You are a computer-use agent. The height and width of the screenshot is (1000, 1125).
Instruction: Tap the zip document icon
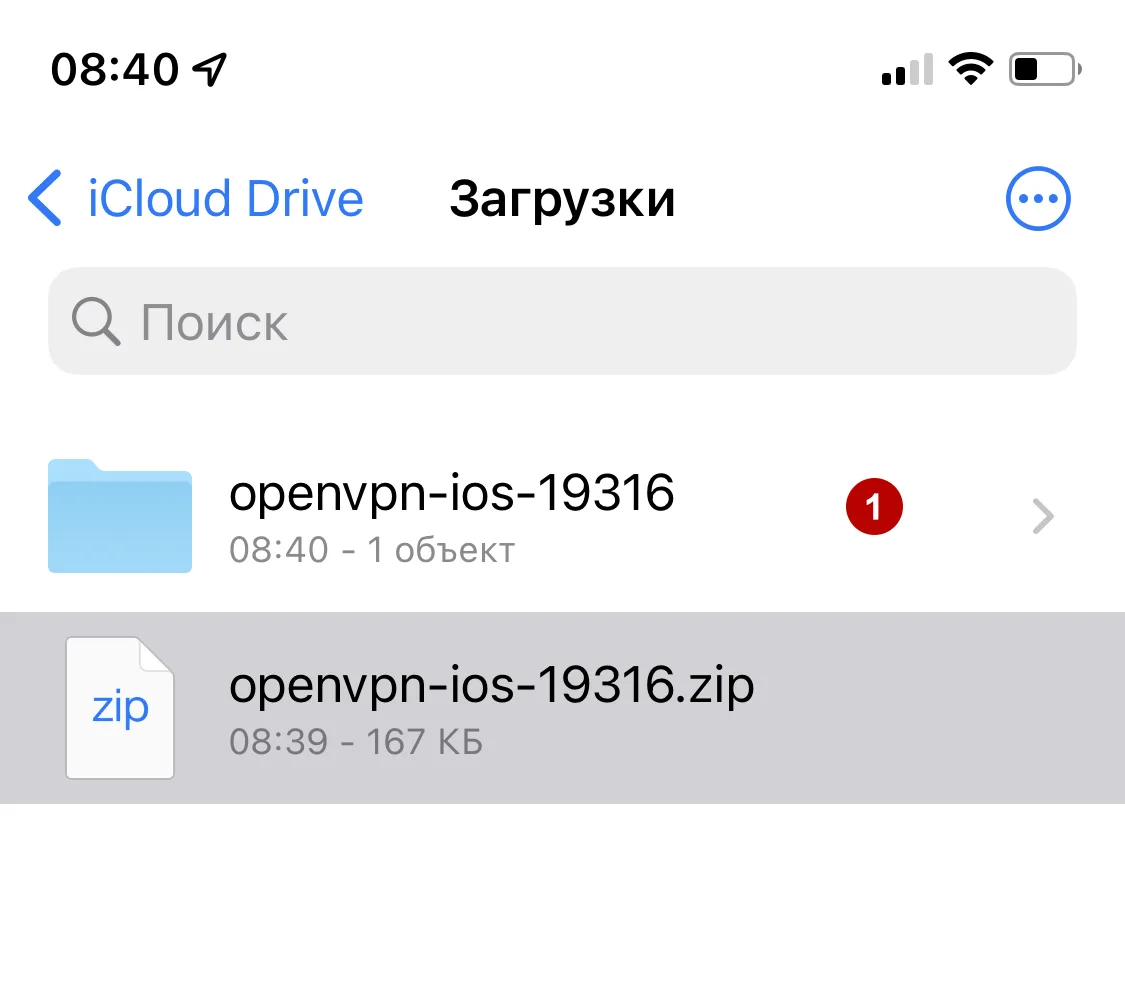[x=120, y=707]
